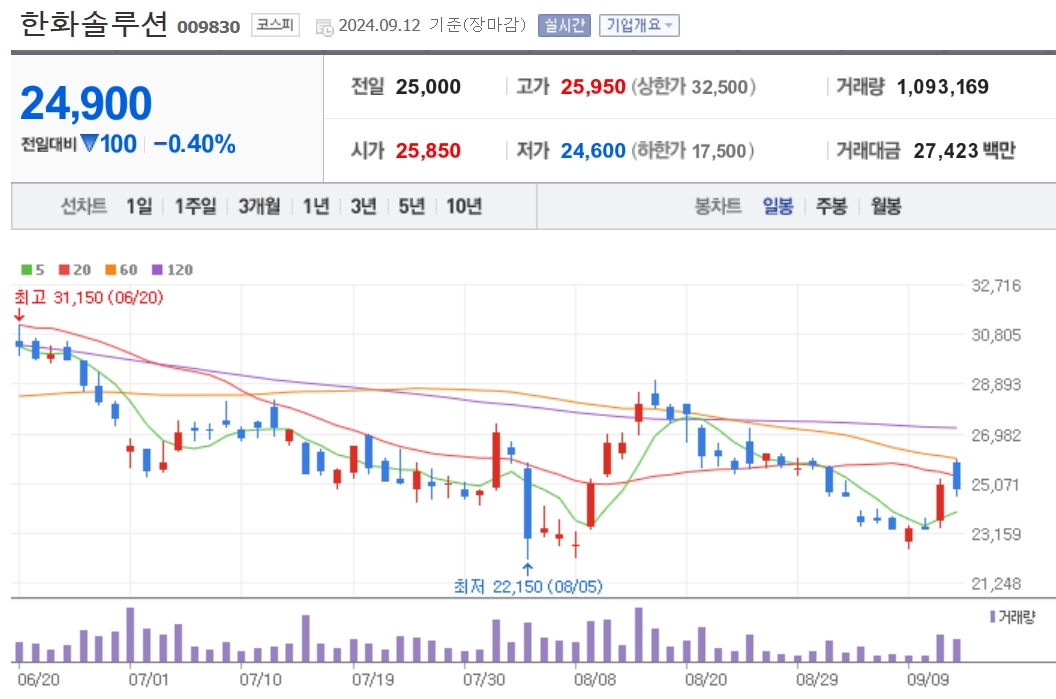This screenshot has width=1056, height=699.
Task: Select the 1일 line chart tab
Action: 139,206
